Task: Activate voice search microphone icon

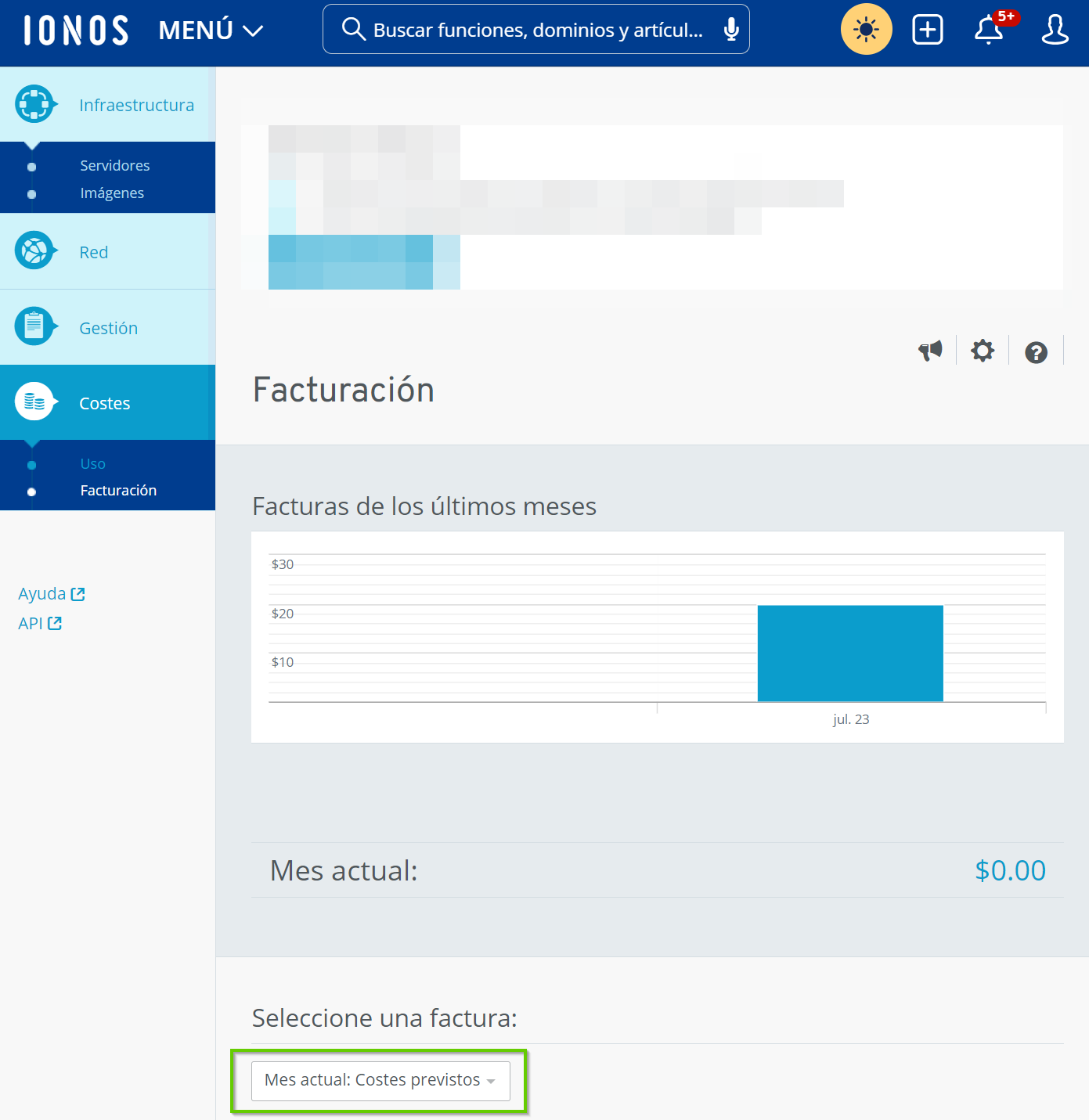Action: [x=731, y=30]
